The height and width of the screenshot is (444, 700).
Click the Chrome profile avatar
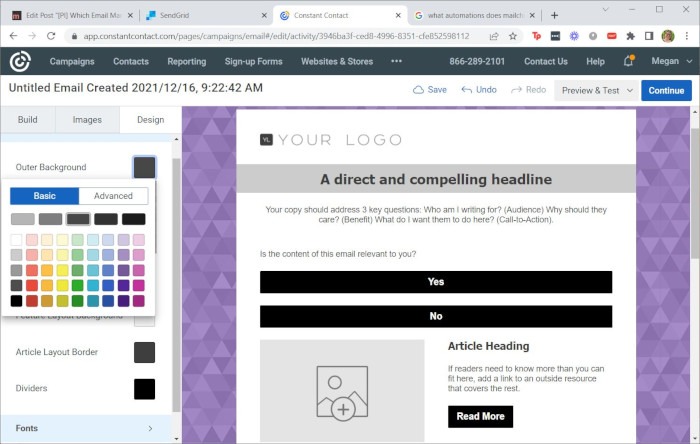point(668,36)
